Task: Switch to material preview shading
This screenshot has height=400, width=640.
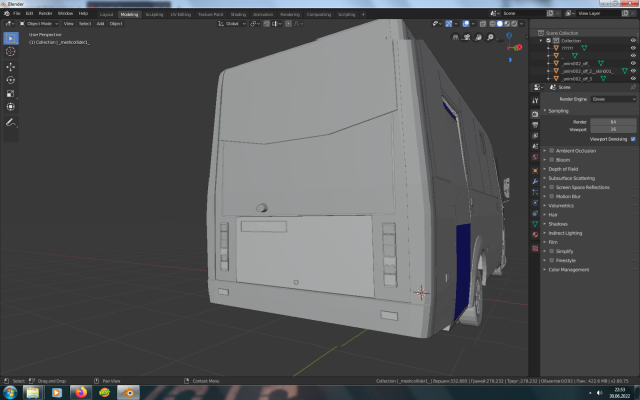Action: (x=507, y=24)
